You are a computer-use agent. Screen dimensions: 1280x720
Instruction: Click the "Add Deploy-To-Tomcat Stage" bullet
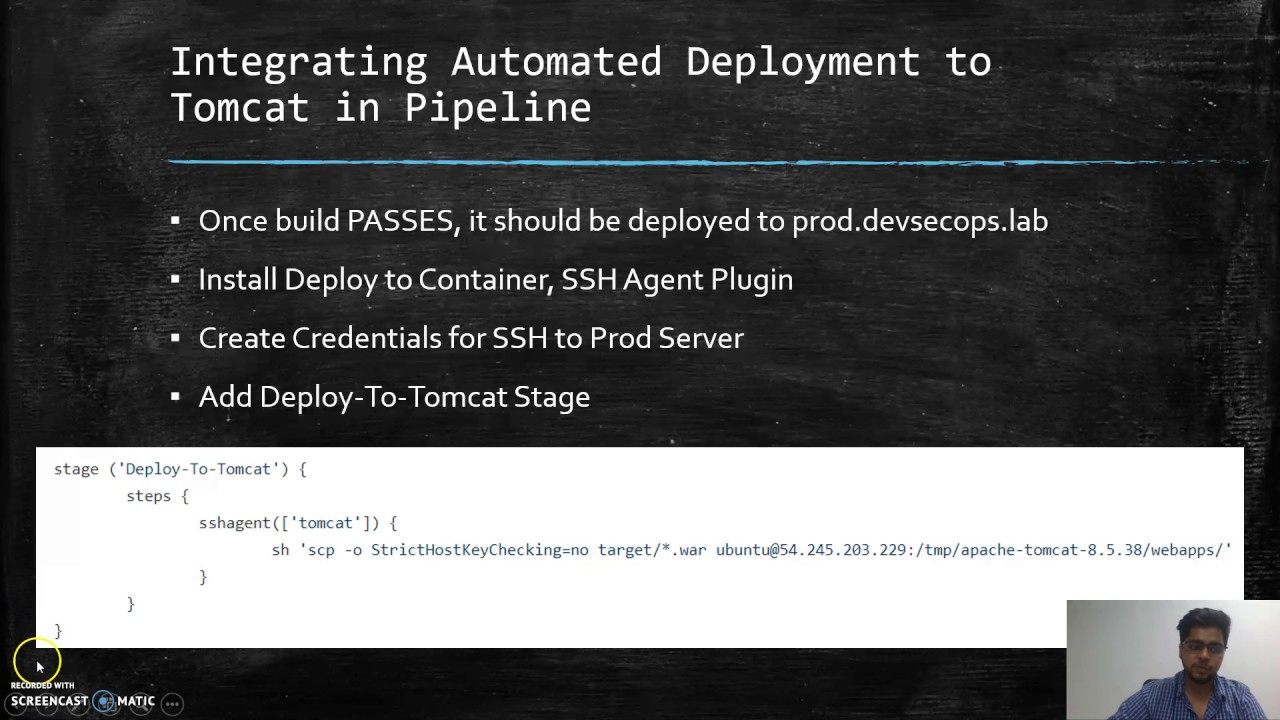(x=394, y=397)
